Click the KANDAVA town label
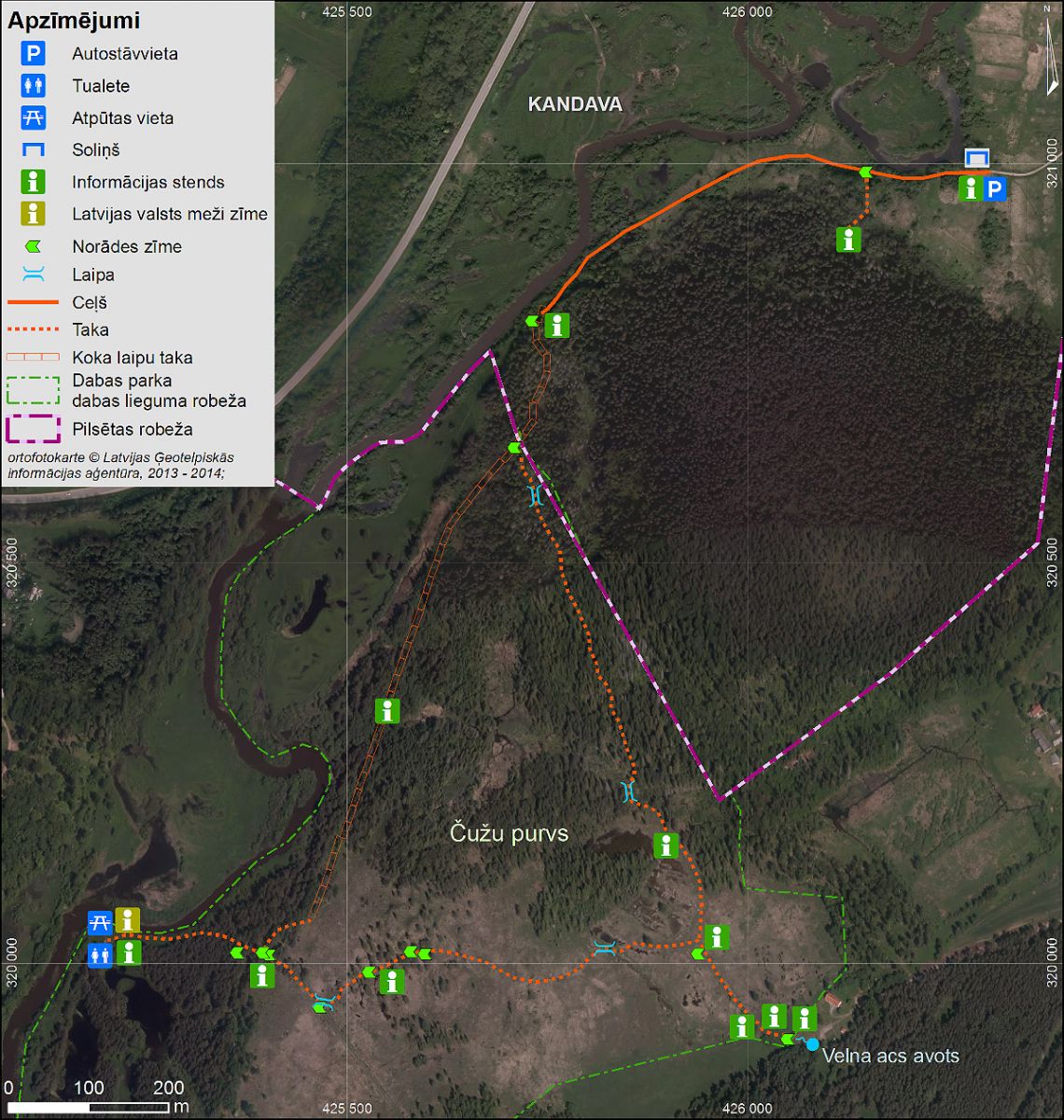 (575, 105)
